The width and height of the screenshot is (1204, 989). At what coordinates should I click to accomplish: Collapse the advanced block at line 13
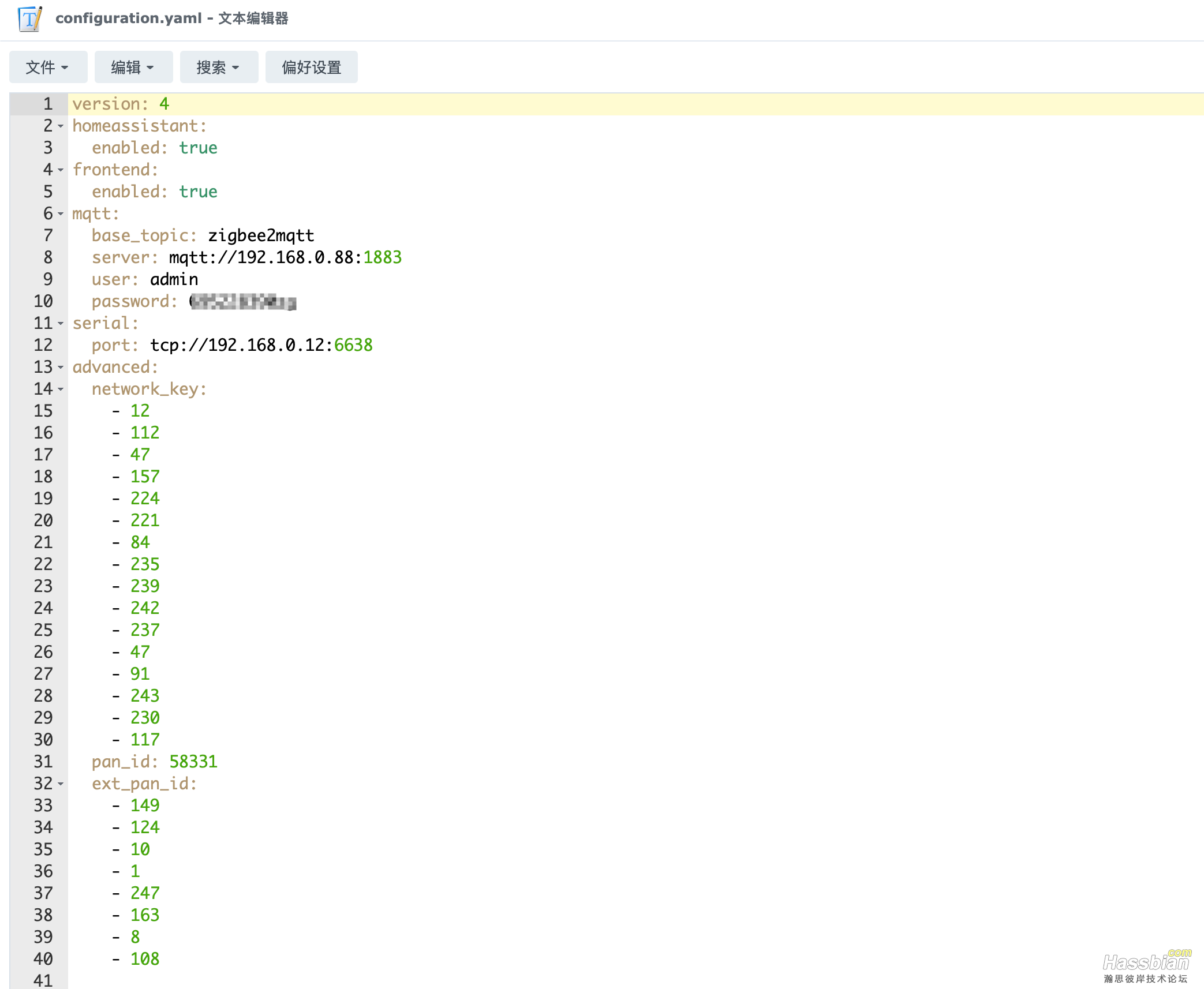[x=61, y=368]
